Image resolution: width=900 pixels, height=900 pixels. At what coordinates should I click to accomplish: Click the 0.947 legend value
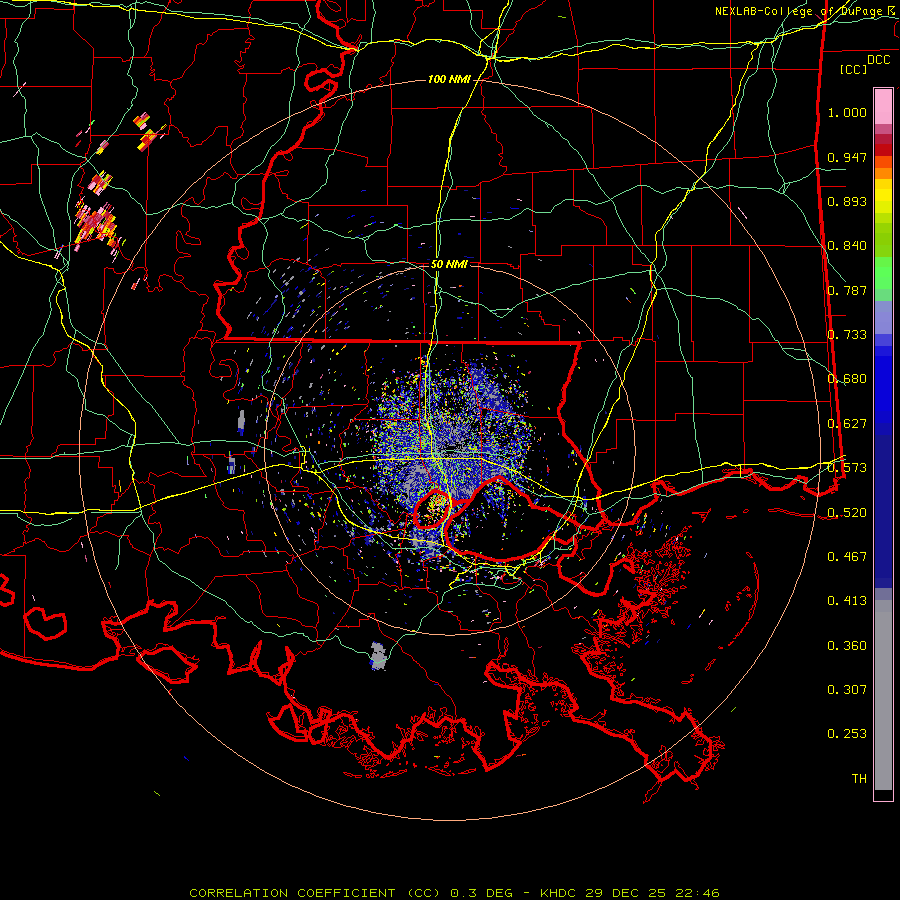pos(847,157)
